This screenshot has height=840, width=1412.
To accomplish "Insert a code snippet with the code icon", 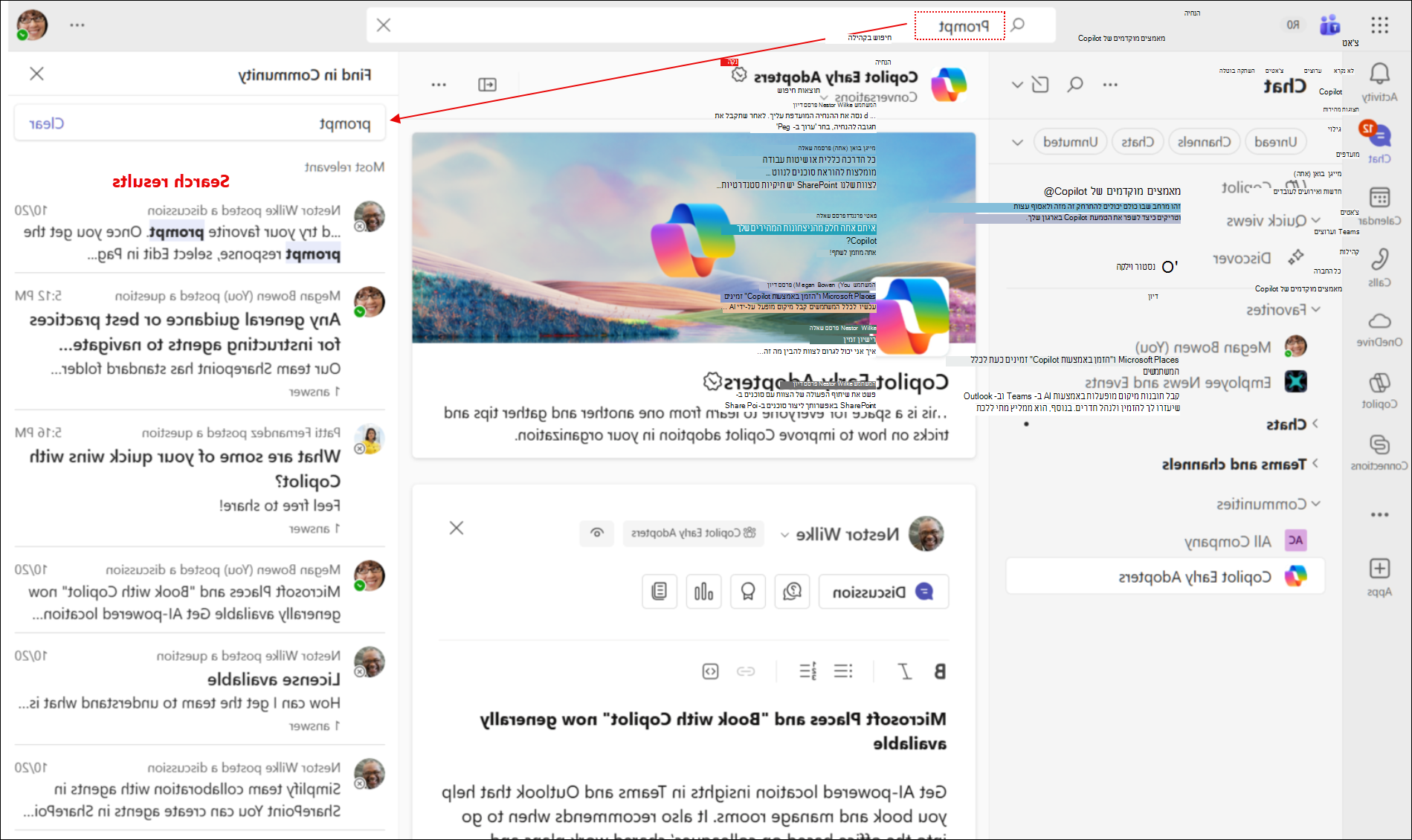I will tap(711, 671).
